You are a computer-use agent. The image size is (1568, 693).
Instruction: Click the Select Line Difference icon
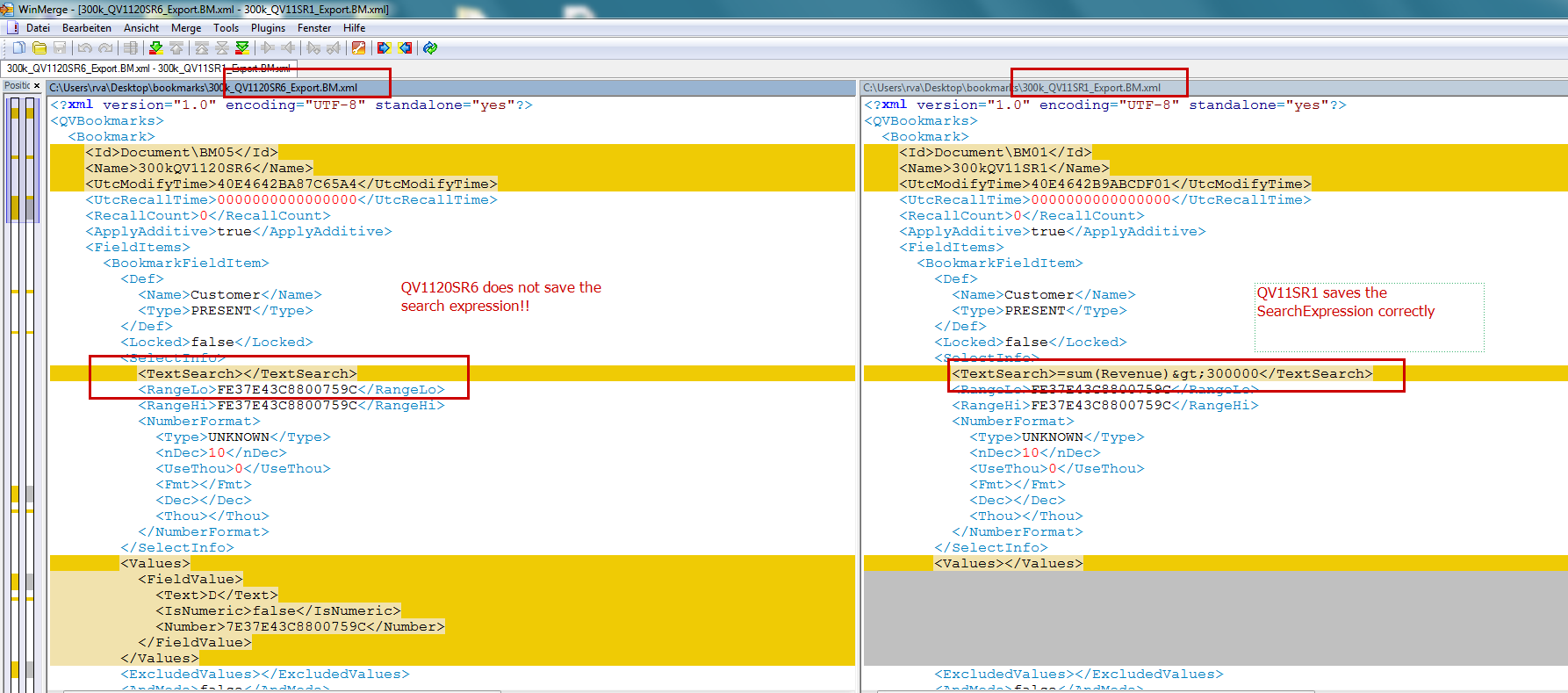(131, 47)
